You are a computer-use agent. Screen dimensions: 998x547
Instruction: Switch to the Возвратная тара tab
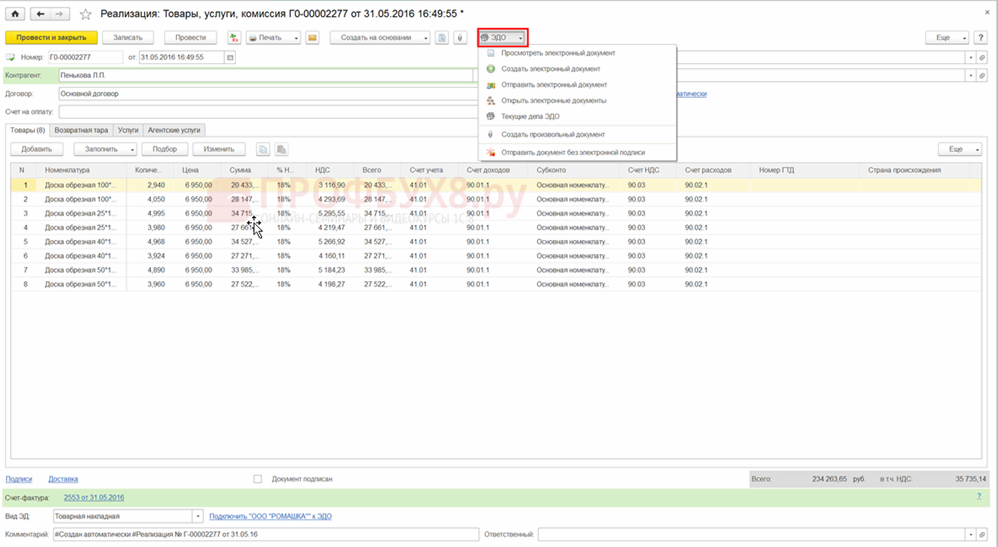point(82,130)
